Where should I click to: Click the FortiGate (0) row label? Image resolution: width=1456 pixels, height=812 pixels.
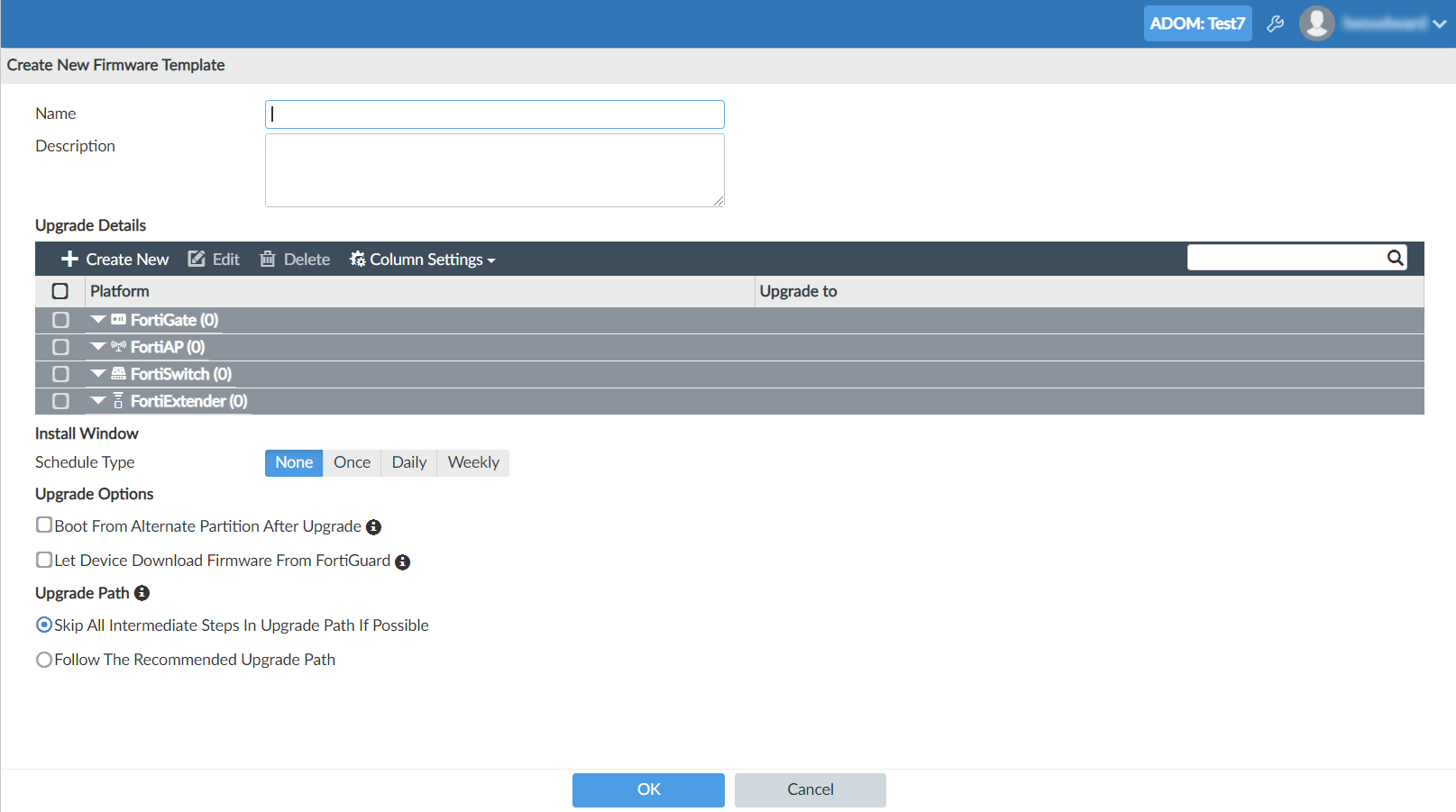[x=174, y=320]
